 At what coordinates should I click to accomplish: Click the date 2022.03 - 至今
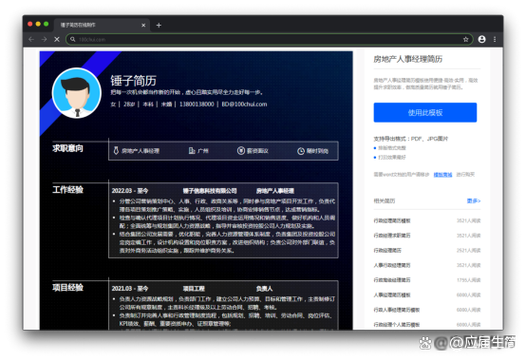(130, 191)
